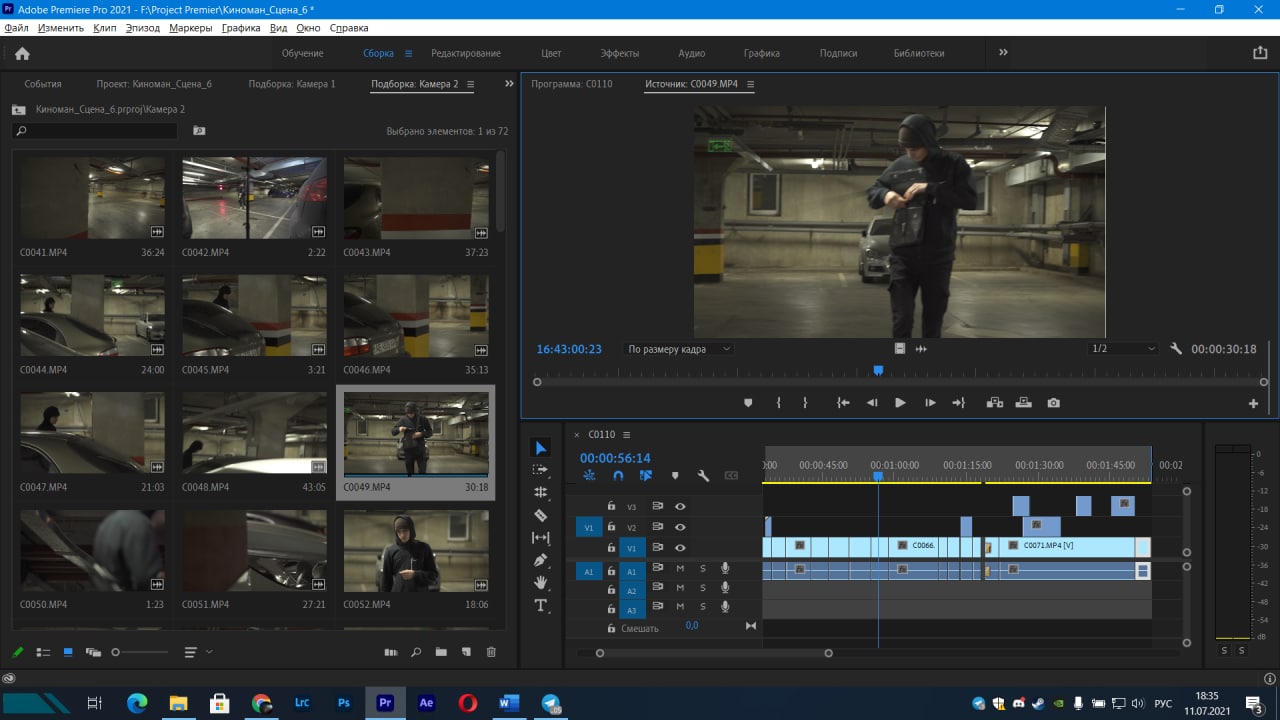Open the Home screen icon
Screen dimensions: 1280x720
tap(22, 53)
